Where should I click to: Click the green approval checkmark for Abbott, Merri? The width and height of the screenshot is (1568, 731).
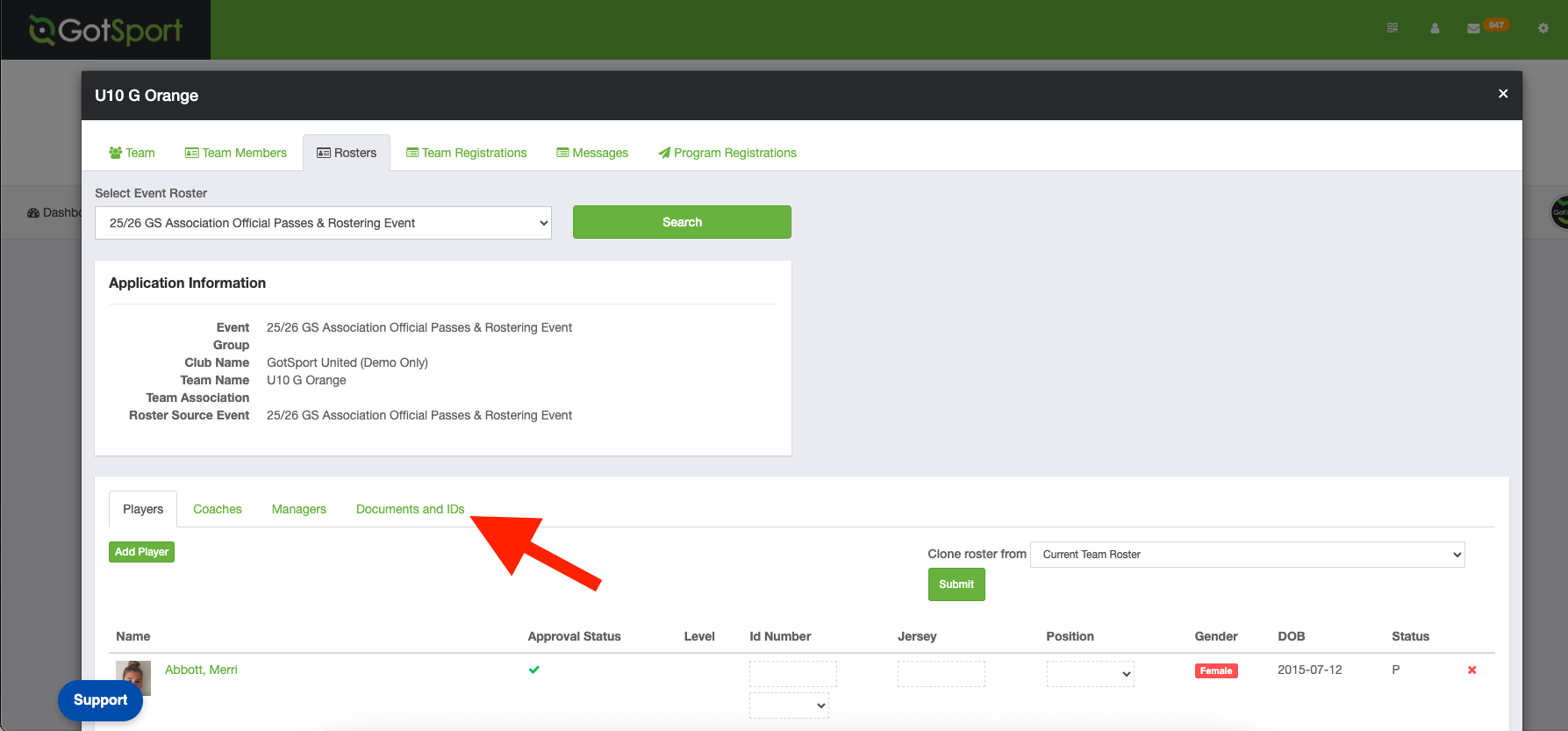coord(533,670)
